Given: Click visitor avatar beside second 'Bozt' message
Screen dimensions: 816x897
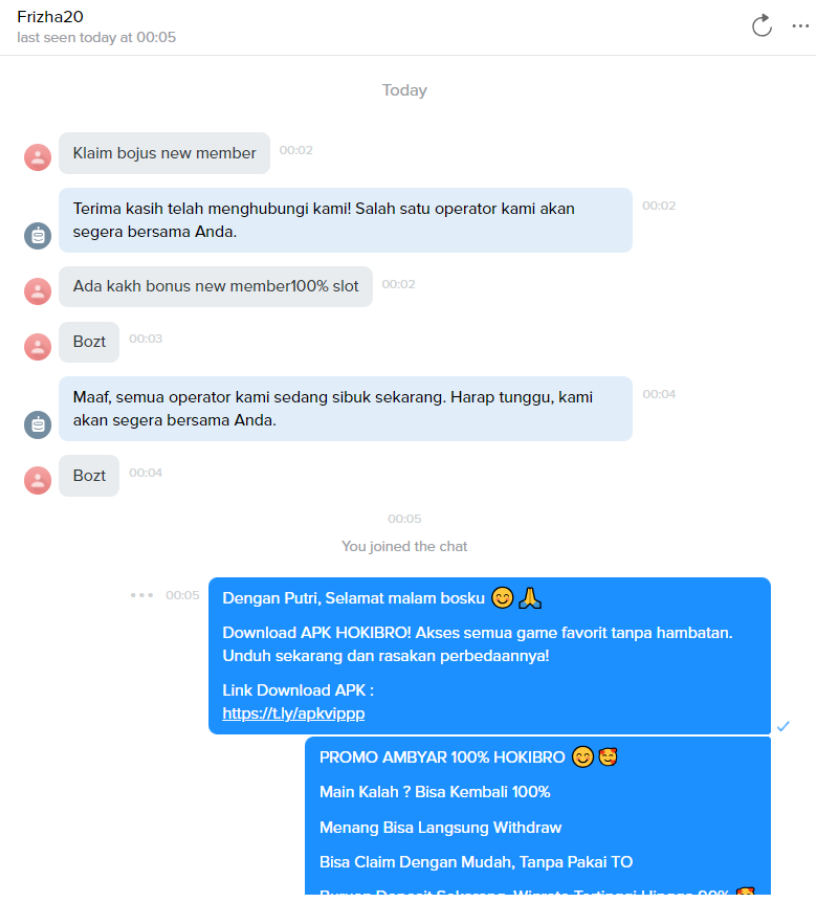Looking at the screenshot, I should point(38,481).
